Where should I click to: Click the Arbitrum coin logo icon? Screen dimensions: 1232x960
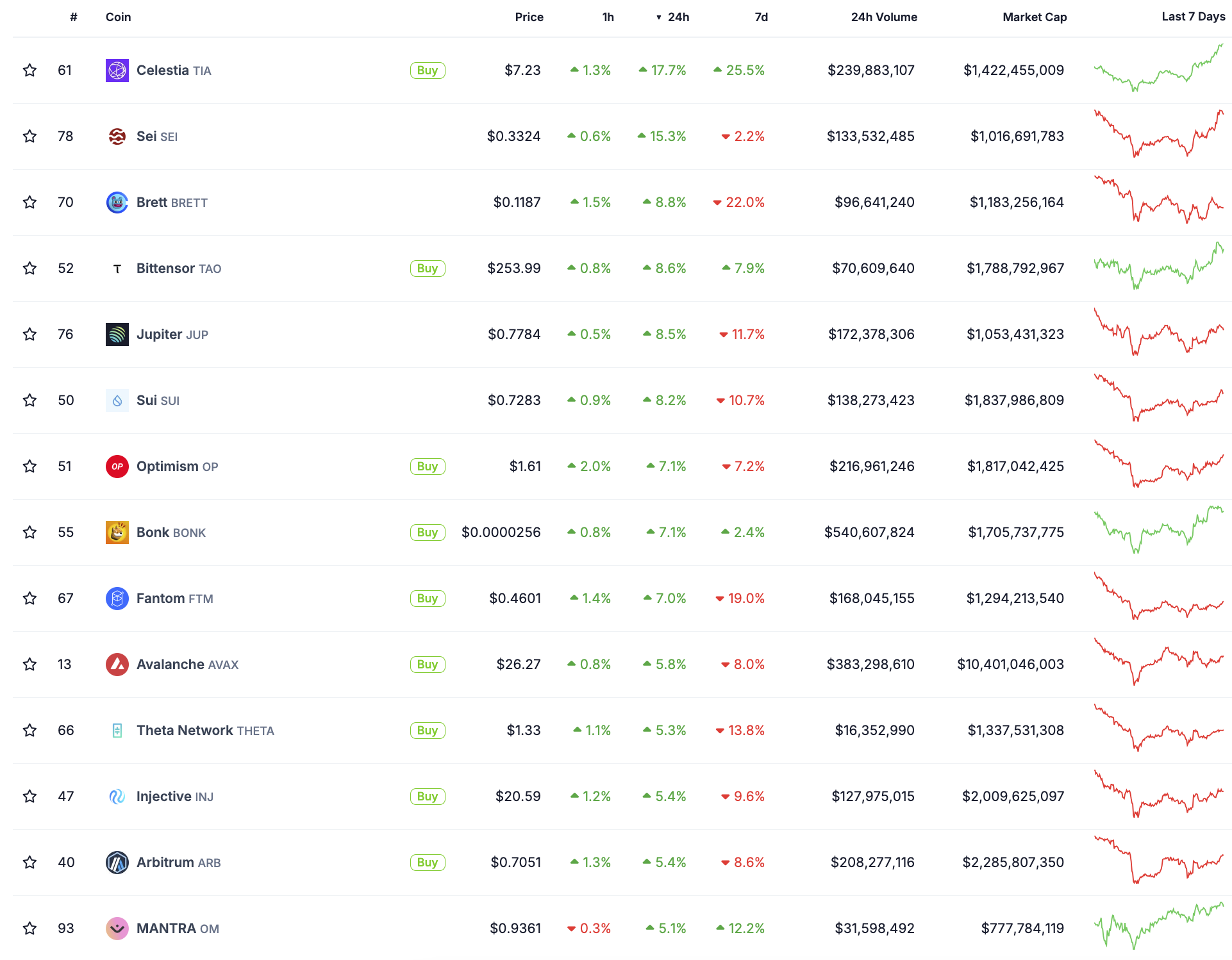pos(117,863)
